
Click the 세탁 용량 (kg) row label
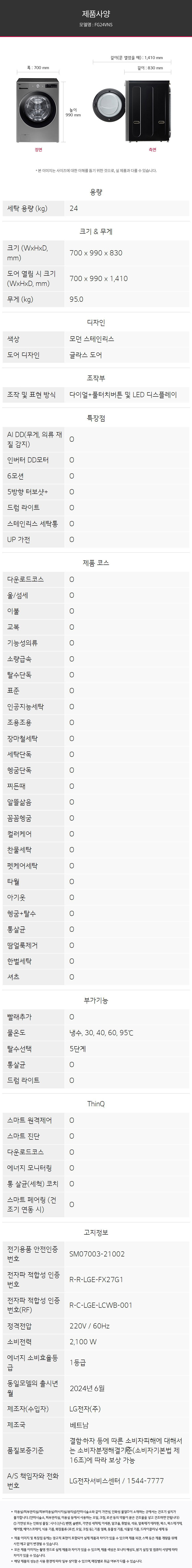click(x=27, y=208)
